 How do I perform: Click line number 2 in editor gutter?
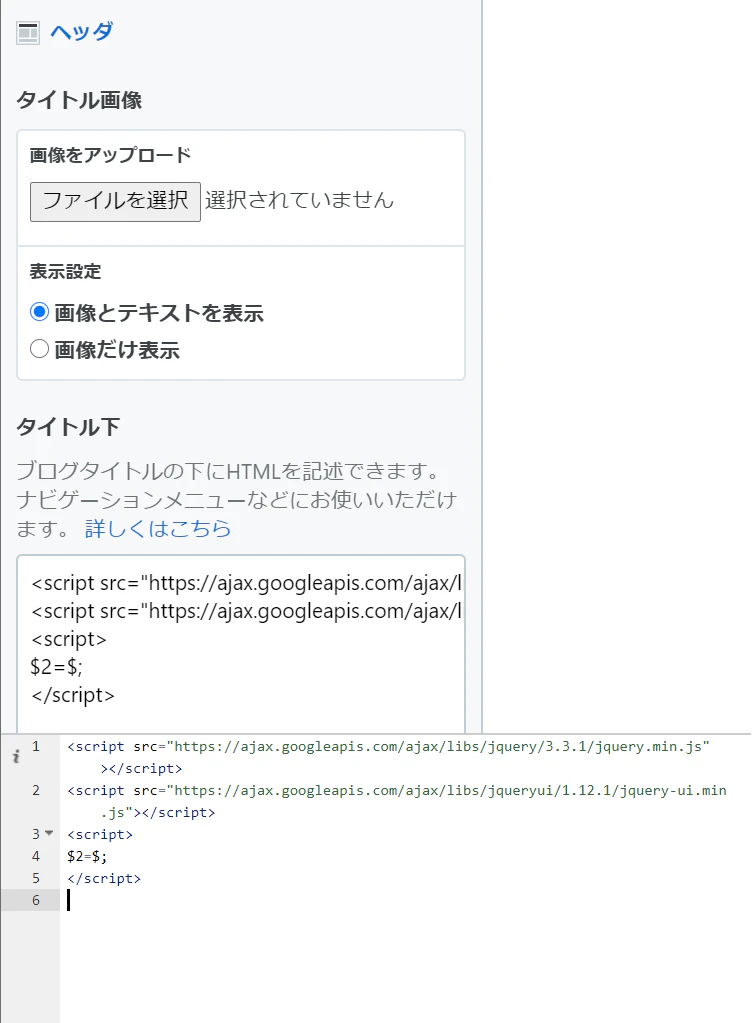(x=36, y=790)
